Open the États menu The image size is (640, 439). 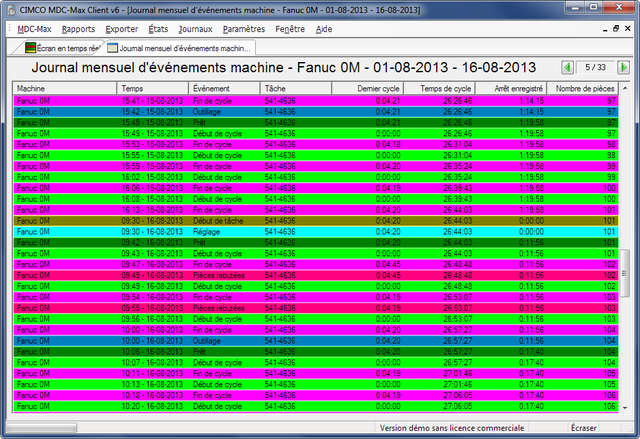pyautogui.click(x=158, y=29)
